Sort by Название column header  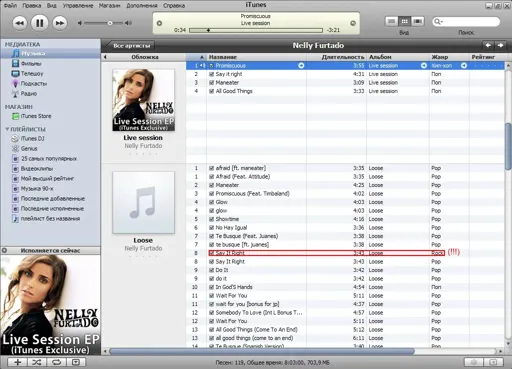256,57
